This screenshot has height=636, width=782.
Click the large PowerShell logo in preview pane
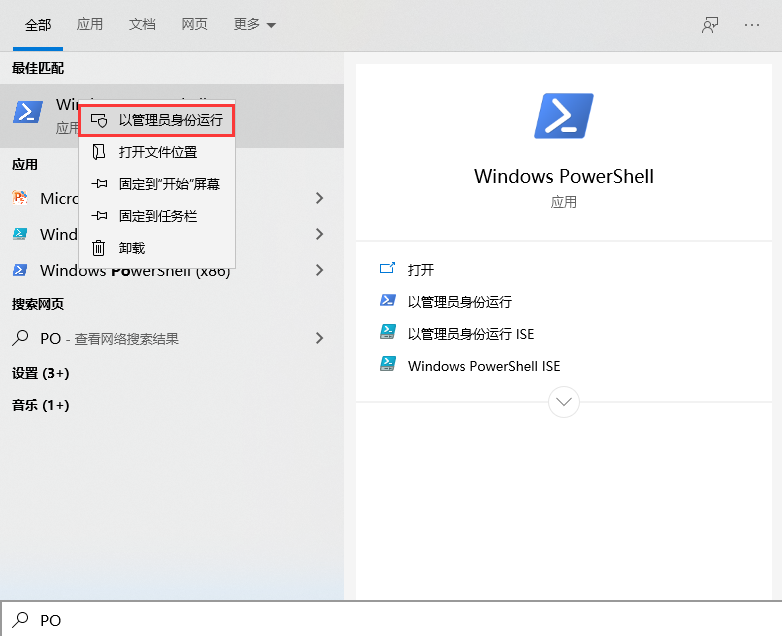coord(564,116)
